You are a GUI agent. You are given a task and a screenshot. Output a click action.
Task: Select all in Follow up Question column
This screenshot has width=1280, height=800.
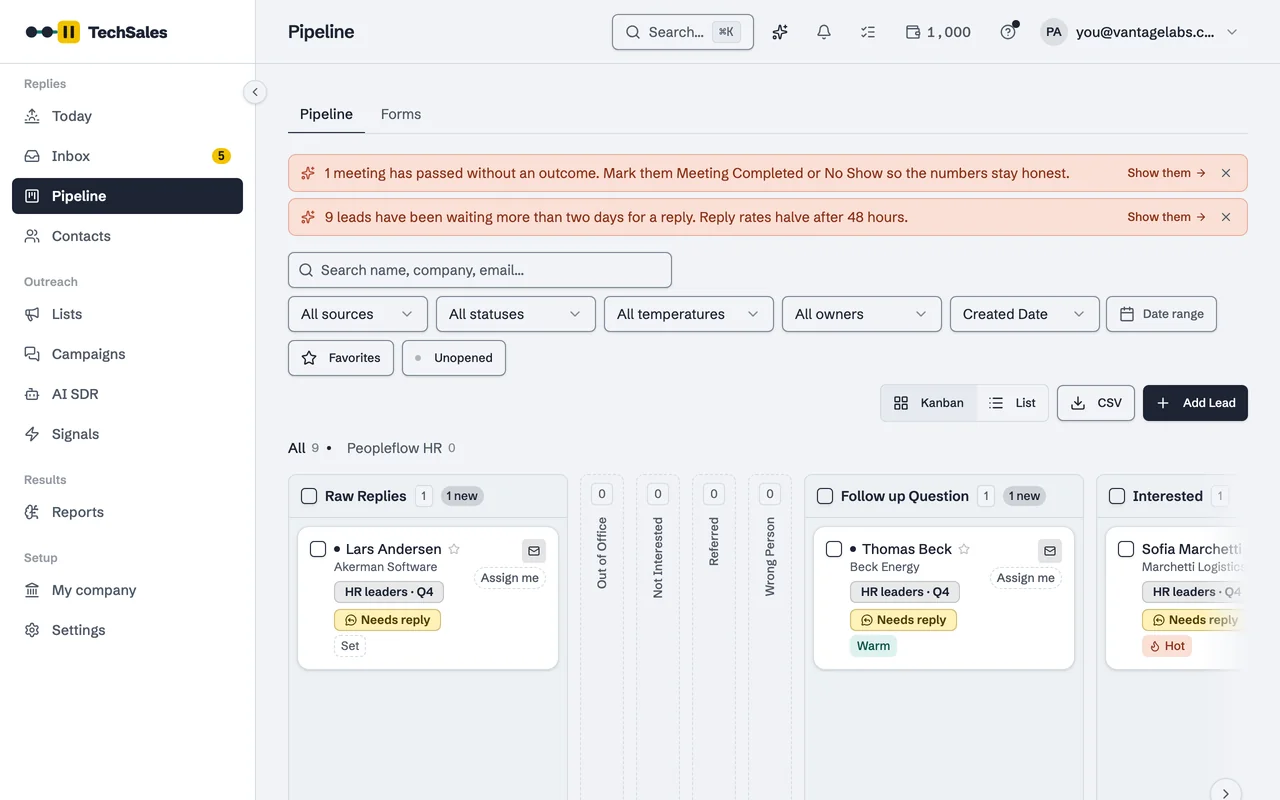coord(825,496)
